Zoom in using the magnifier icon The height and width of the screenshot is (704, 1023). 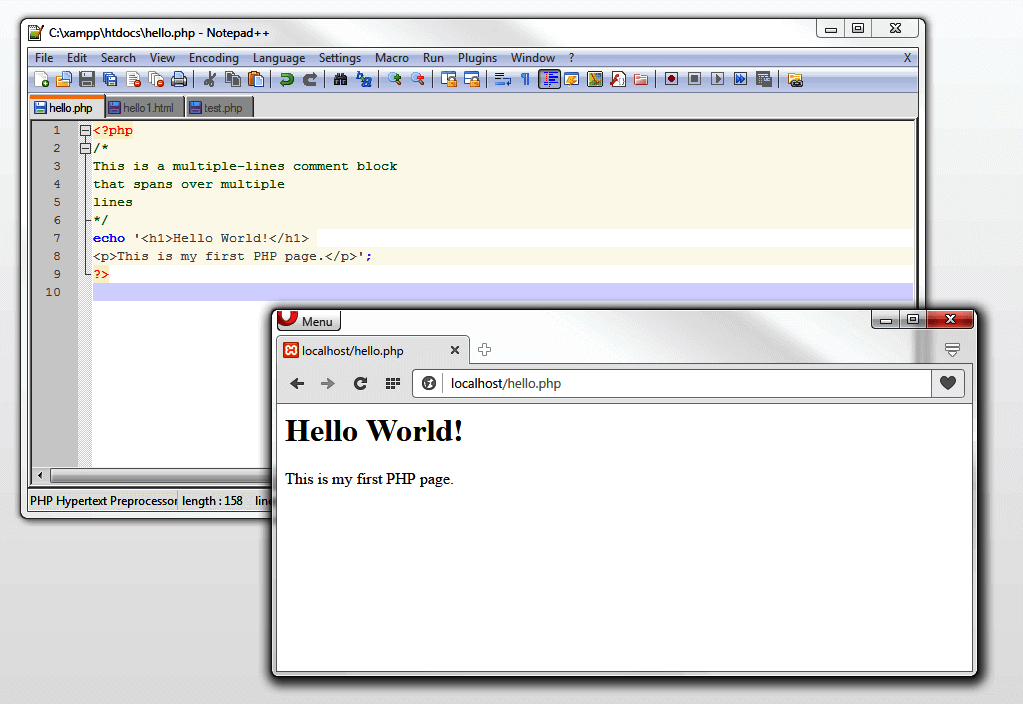[x=396, y=79]
